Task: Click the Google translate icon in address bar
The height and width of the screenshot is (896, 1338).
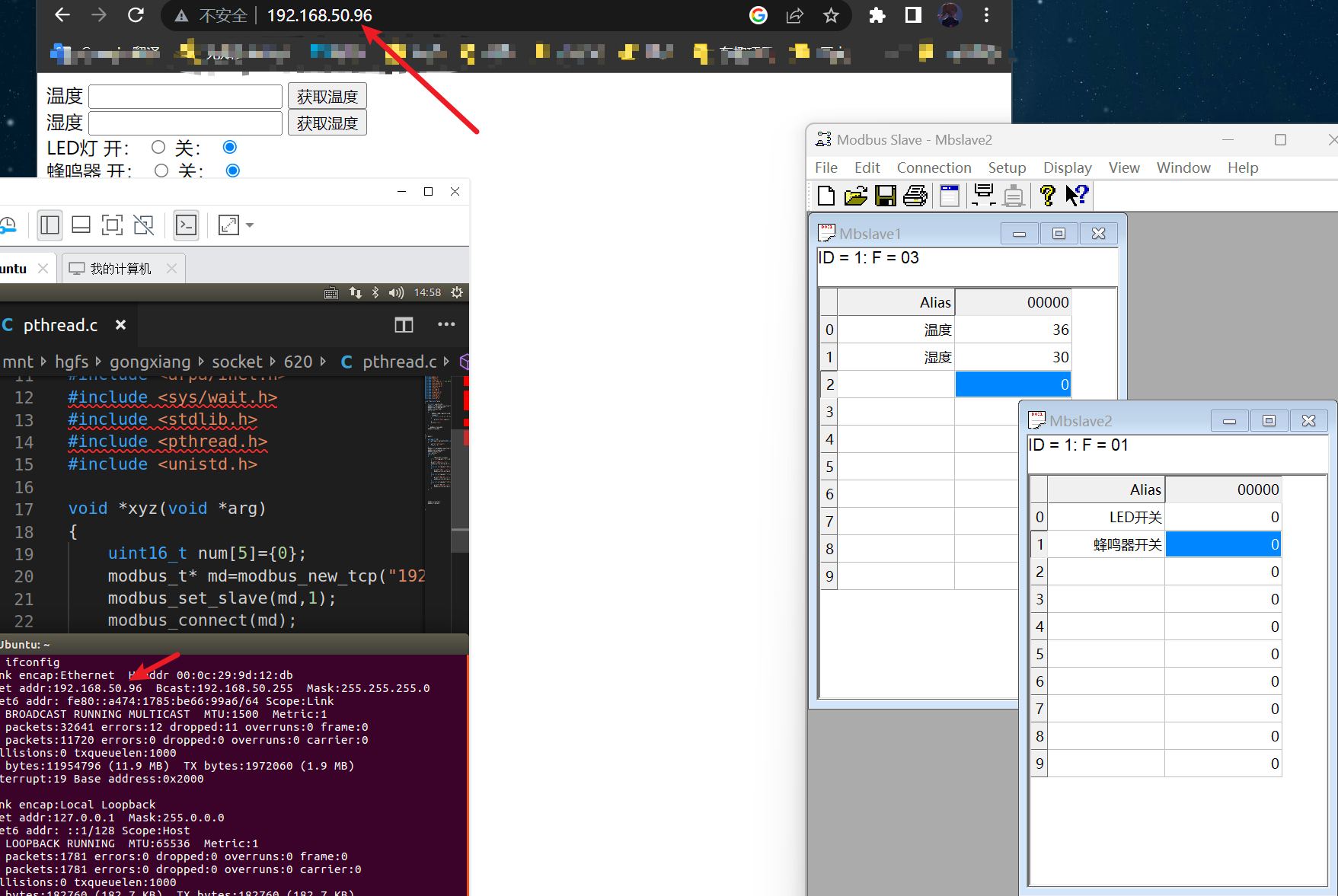Action: click(758, 15)
